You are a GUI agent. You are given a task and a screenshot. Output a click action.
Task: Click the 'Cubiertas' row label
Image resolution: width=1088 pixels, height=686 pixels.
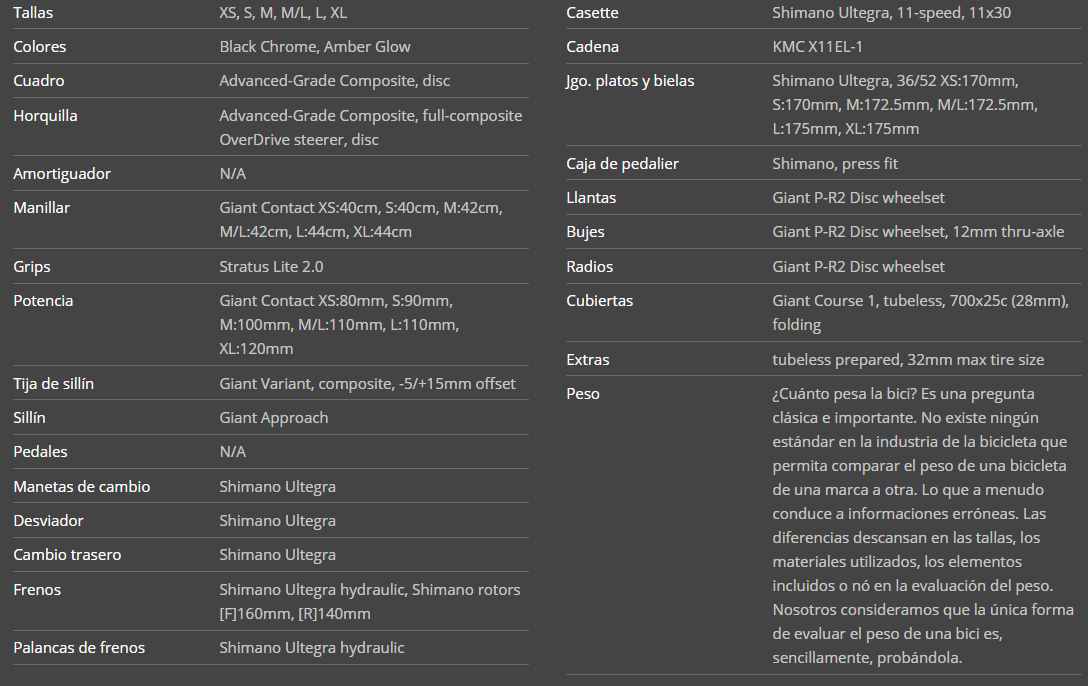click(x=599, y=301)
